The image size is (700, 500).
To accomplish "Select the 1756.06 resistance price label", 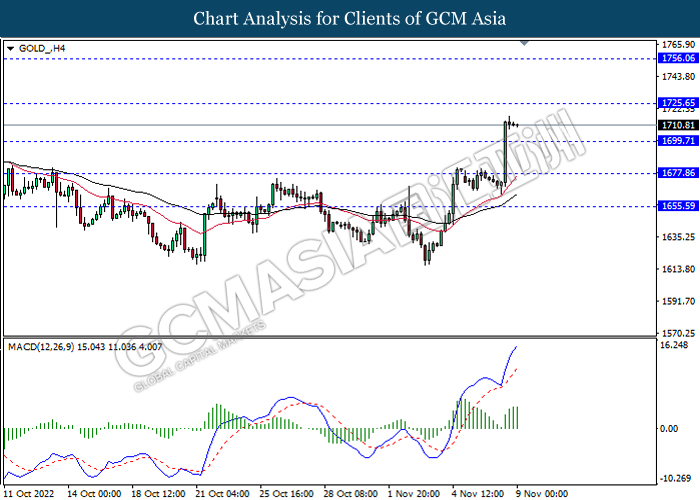I will click(x=678, y=58).
